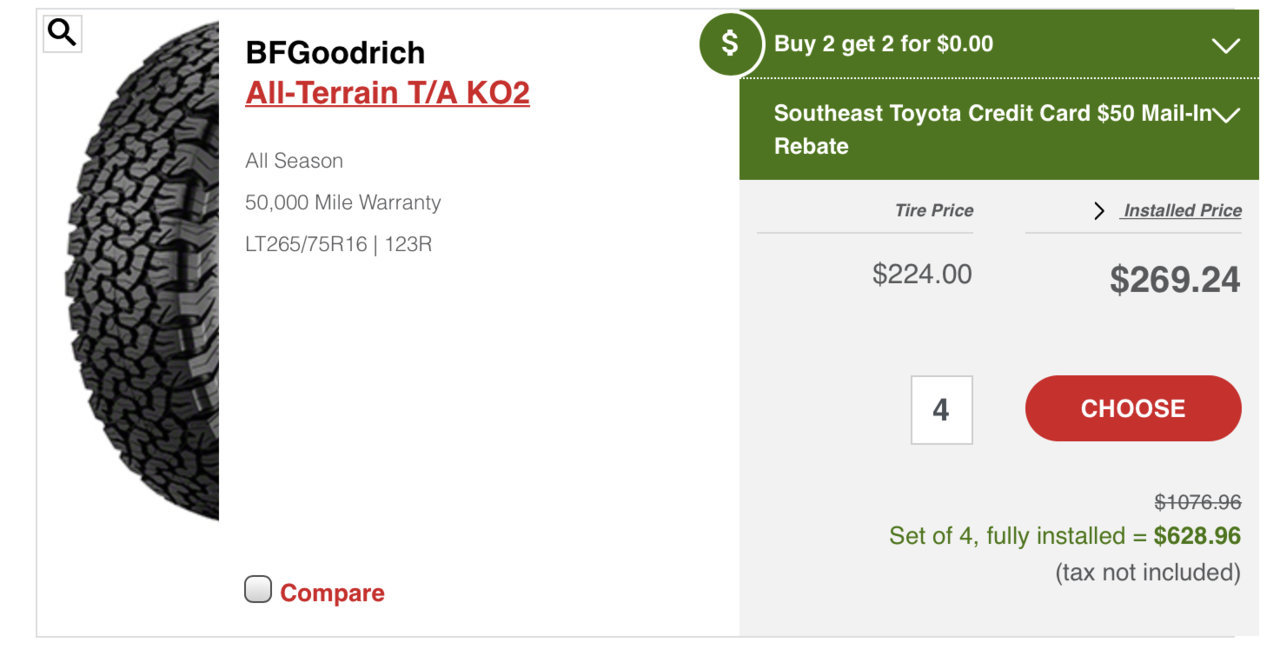Click the red CHOOSE button
Screen dimensions: 1280x649
tap(1133, 408)
